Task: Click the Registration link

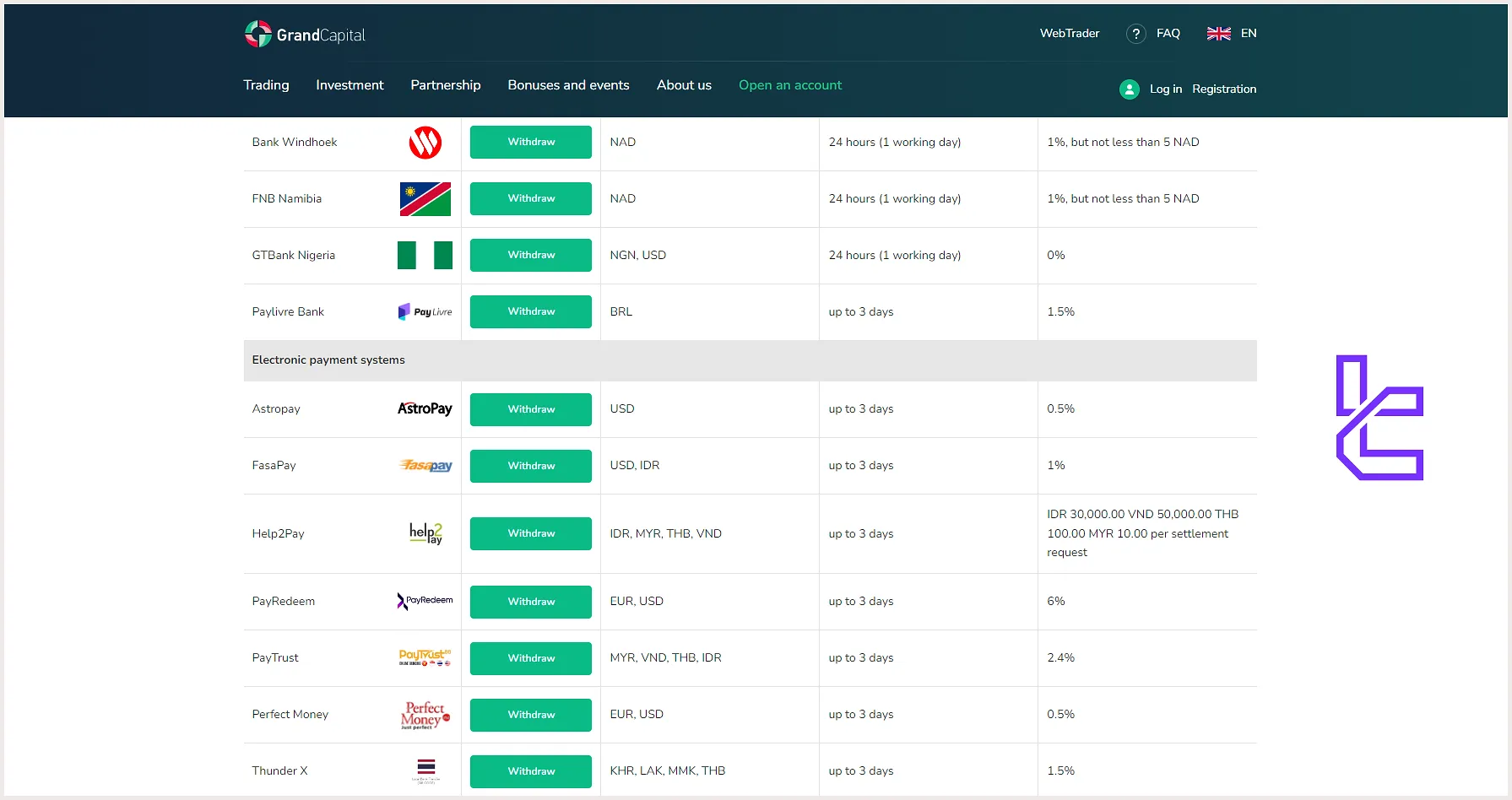Action: tap(1224, 89)
